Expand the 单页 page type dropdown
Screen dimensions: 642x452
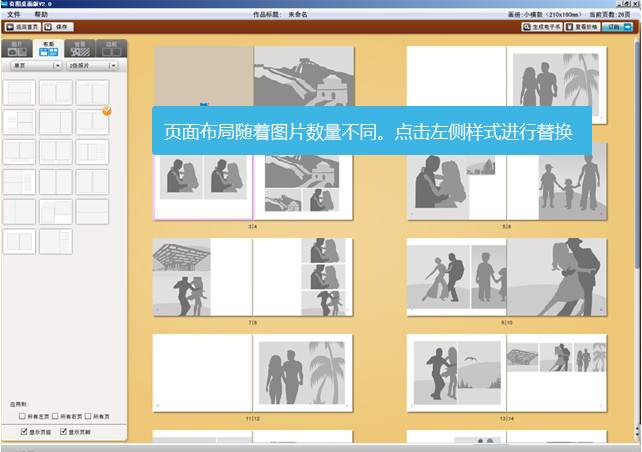point(36,66)
